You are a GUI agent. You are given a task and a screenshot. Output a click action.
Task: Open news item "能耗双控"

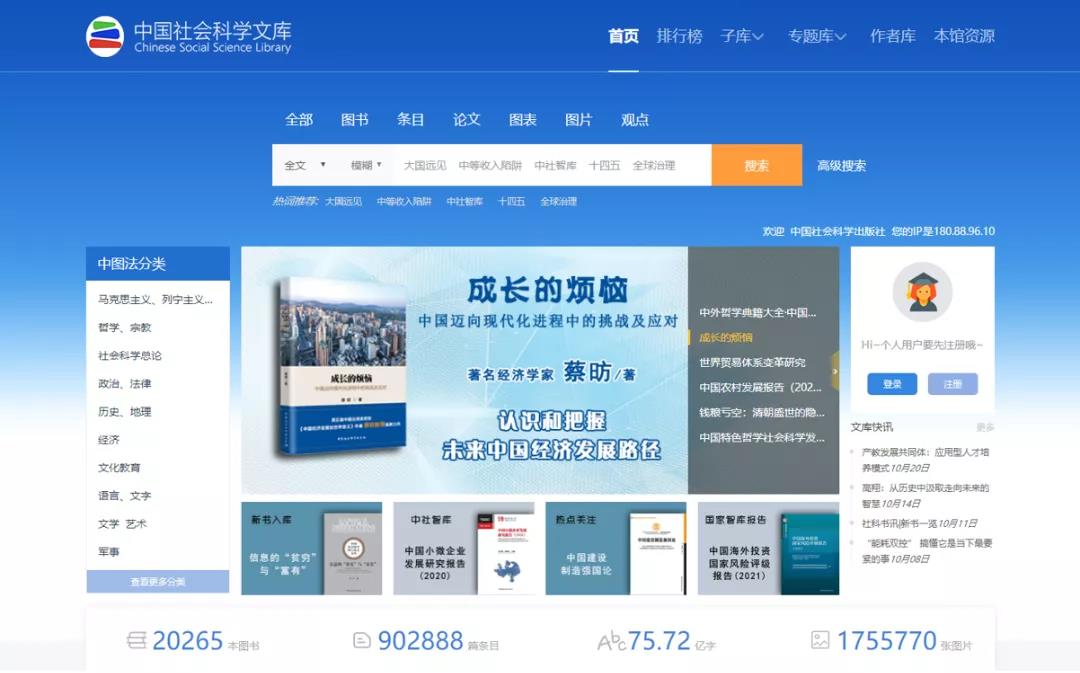[x=927, y=551]
